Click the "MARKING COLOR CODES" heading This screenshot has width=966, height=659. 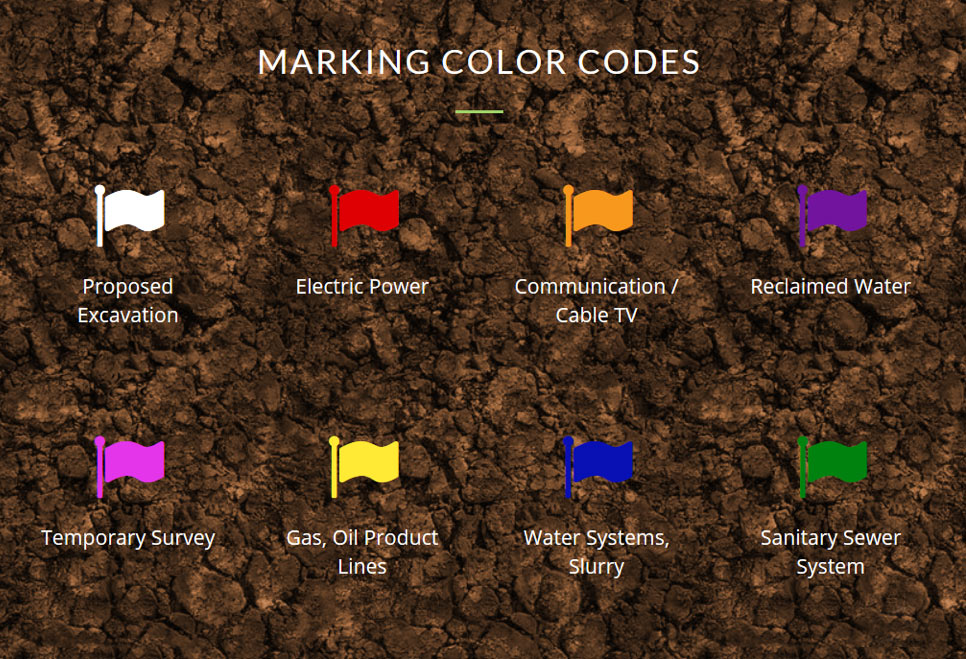coord(479,62)
